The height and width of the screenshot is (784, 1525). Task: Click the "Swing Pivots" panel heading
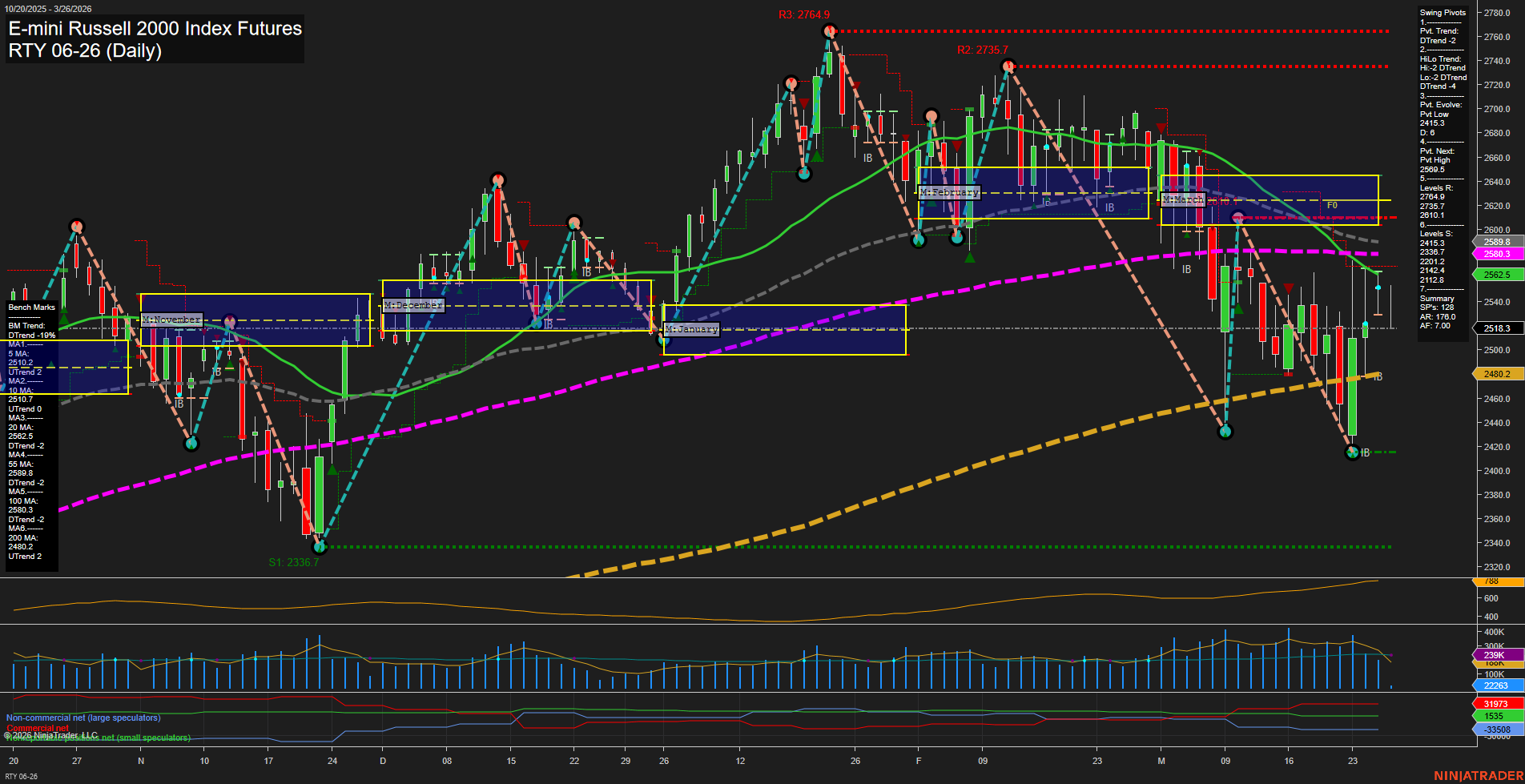(x=1443, y=13)
